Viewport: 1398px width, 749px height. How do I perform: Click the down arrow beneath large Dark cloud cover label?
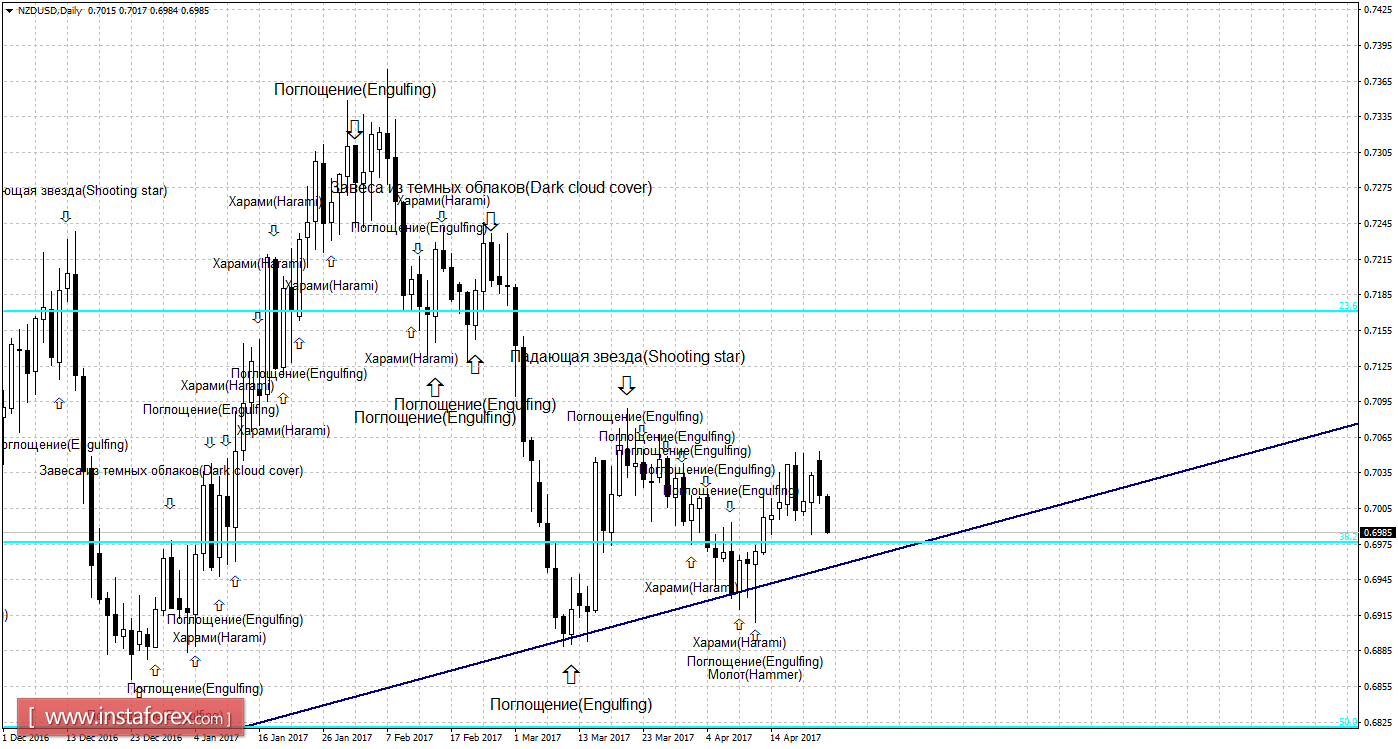tap(490, 220)
